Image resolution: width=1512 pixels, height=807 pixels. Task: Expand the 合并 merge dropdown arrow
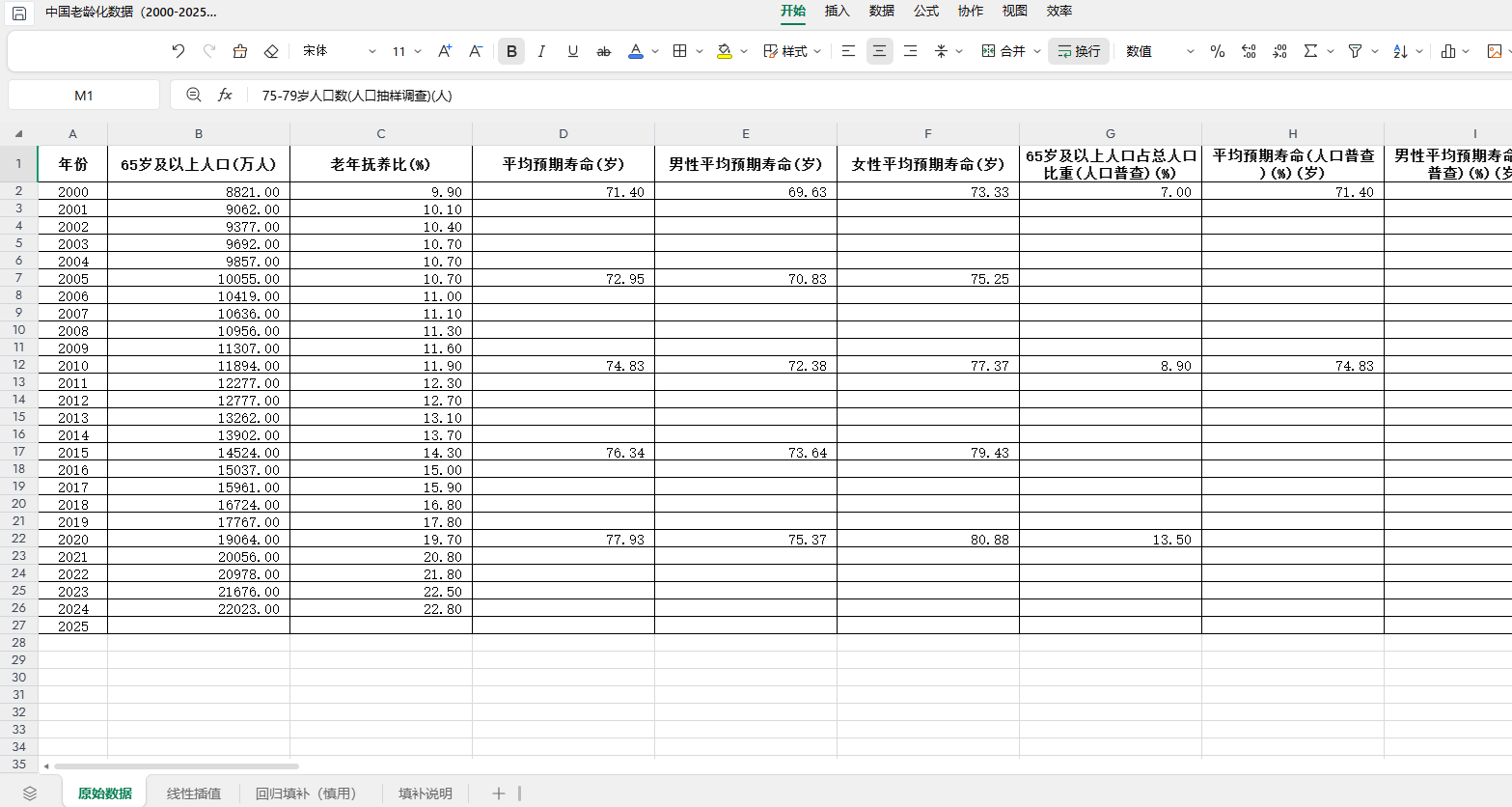tap(1037, 51)
